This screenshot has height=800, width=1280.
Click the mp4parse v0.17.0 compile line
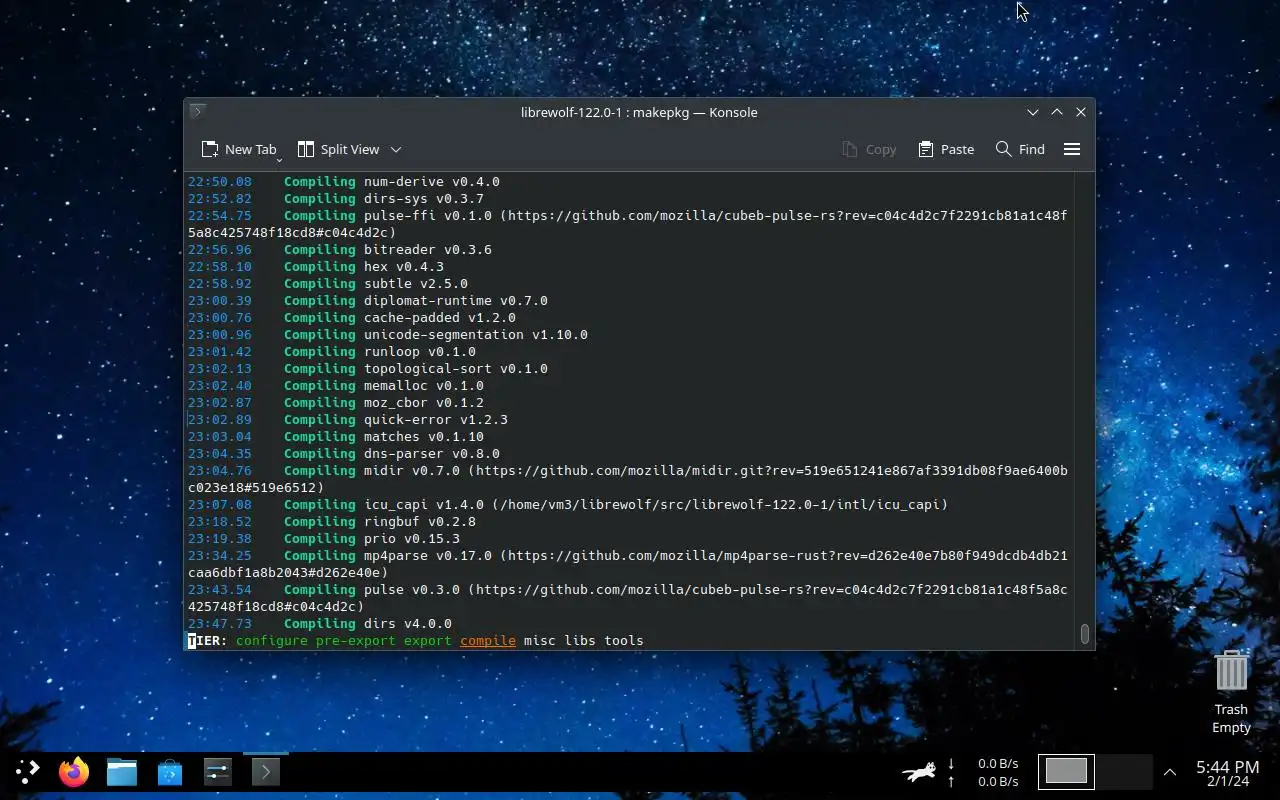[628, 564]
